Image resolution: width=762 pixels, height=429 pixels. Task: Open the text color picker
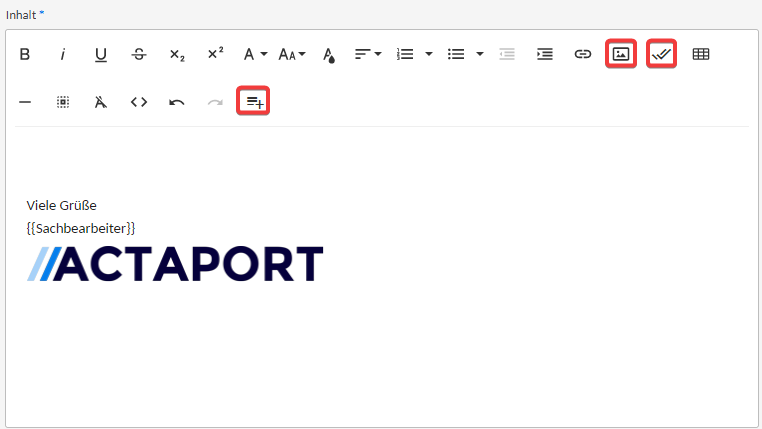tap(329, 54)
